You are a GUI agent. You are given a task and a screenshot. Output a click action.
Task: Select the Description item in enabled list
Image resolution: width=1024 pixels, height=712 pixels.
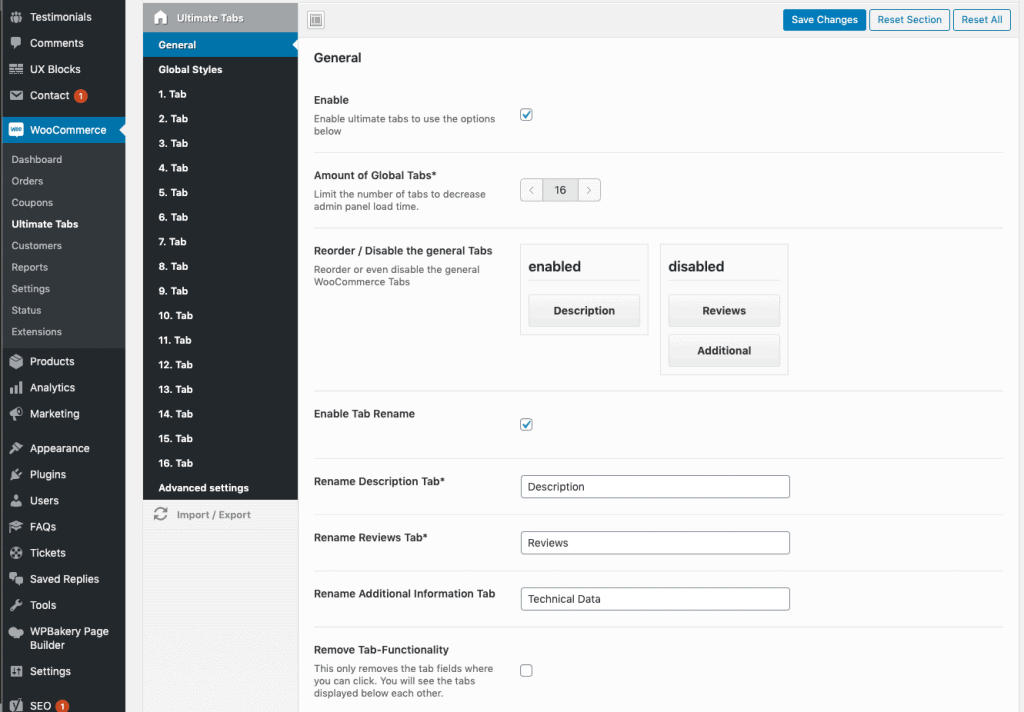[584, 311]
